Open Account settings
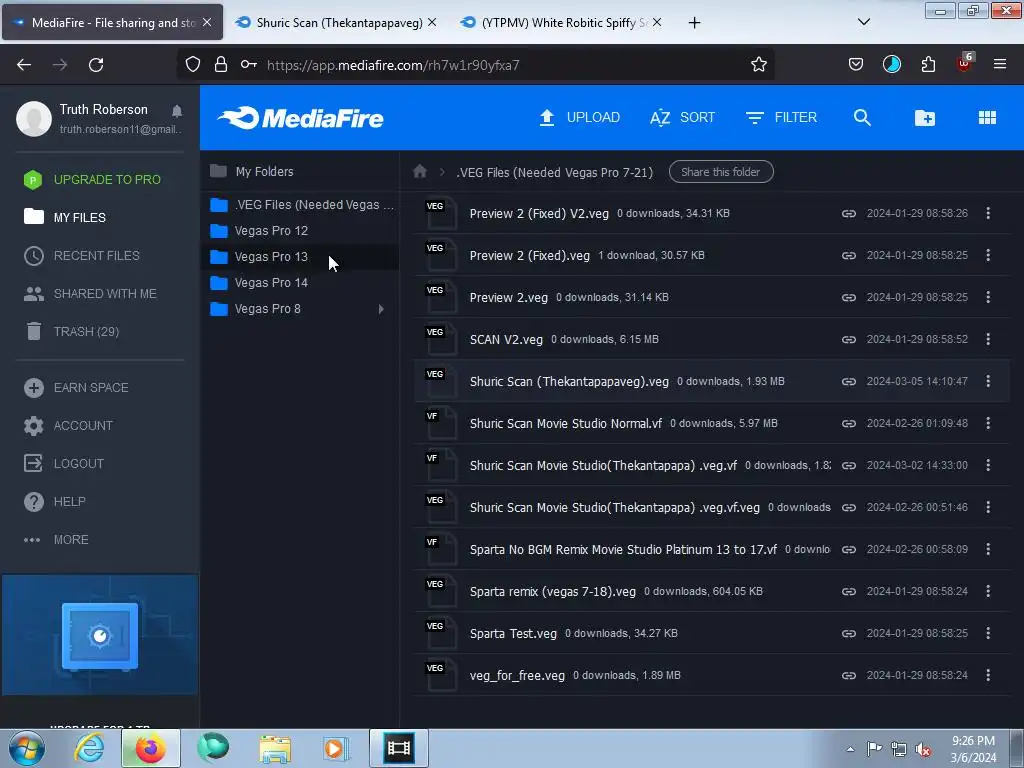 68,426
